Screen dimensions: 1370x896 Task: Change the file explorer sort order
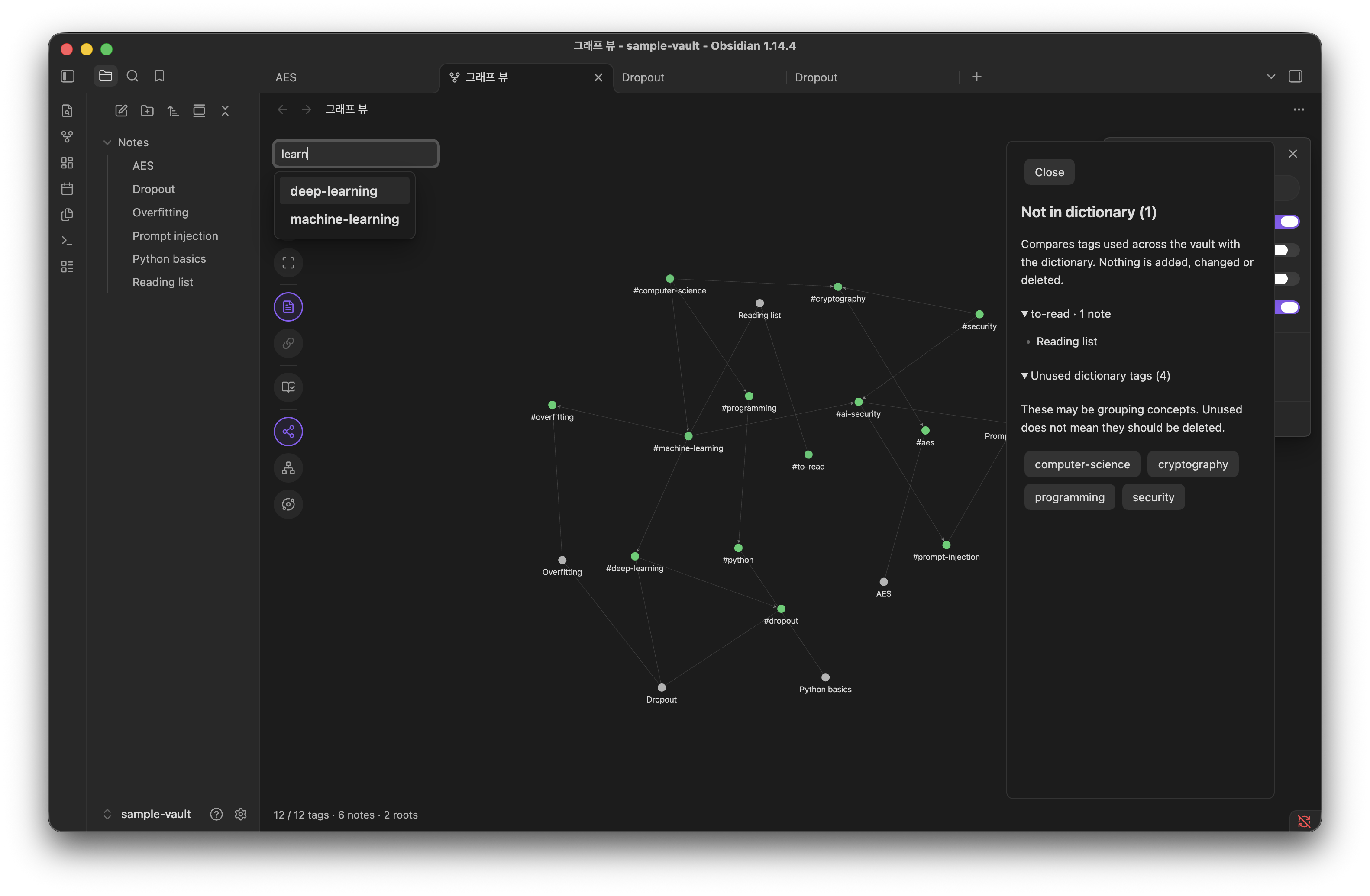[x=173, y=110]
